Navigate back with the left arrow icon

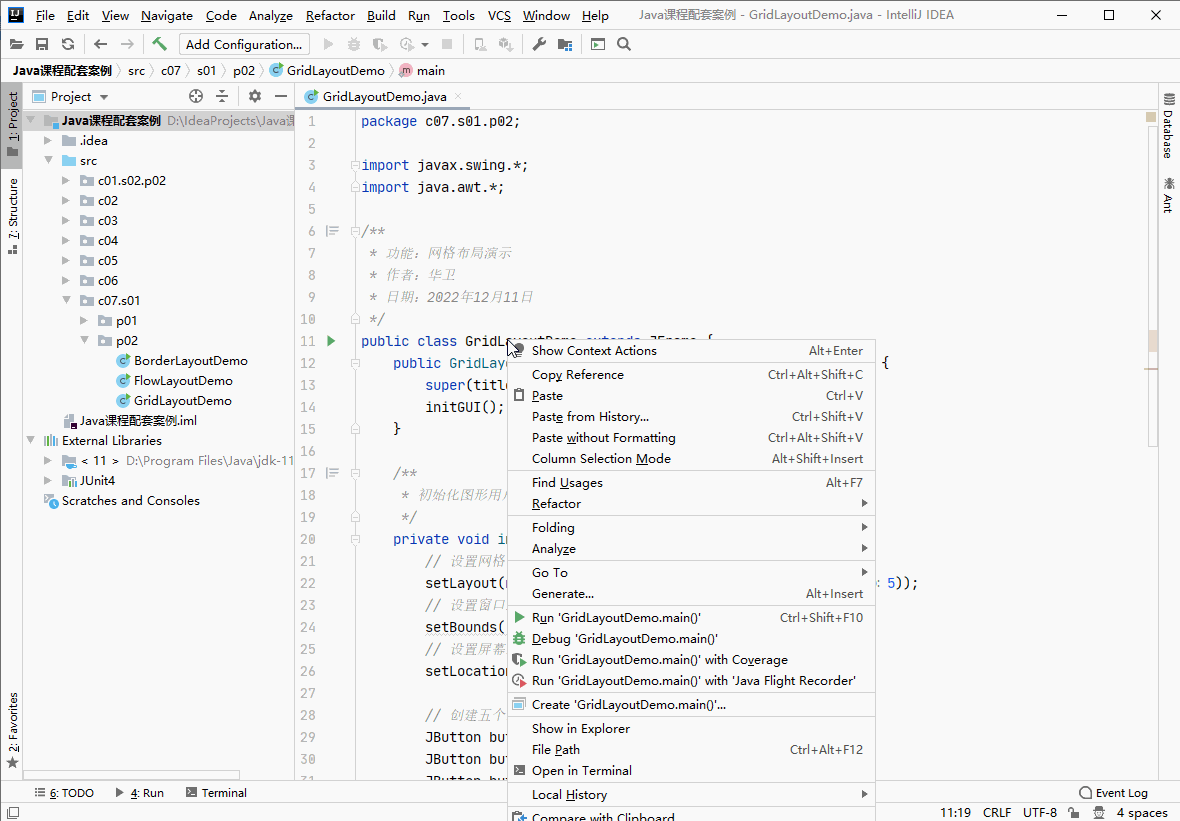coord(101,44)
